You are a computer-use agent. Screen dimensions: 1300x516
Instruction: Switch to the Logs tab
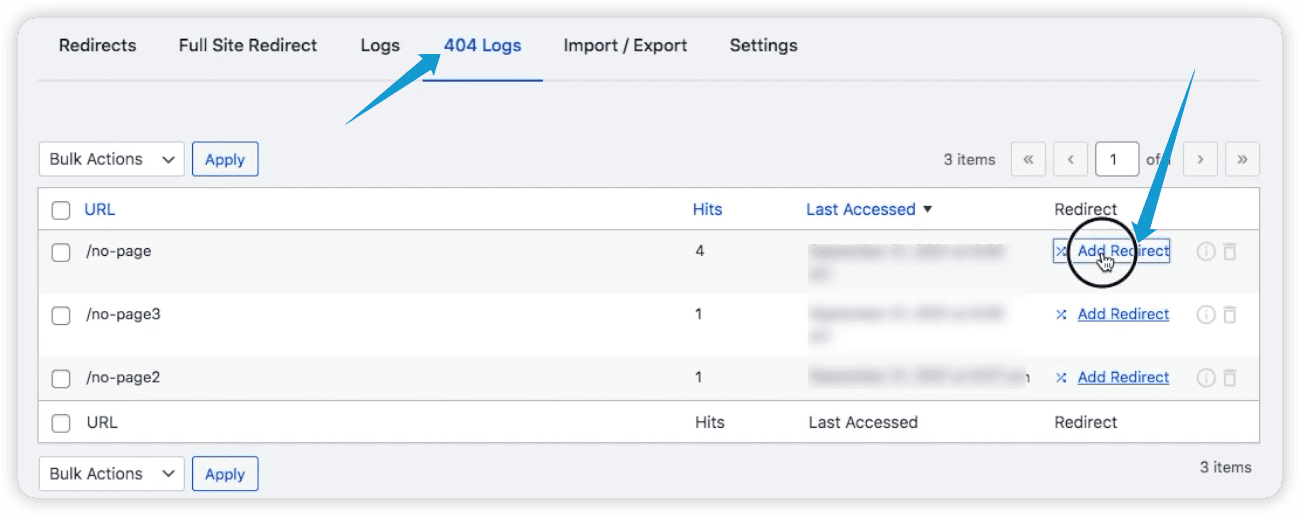pos(380,45)
